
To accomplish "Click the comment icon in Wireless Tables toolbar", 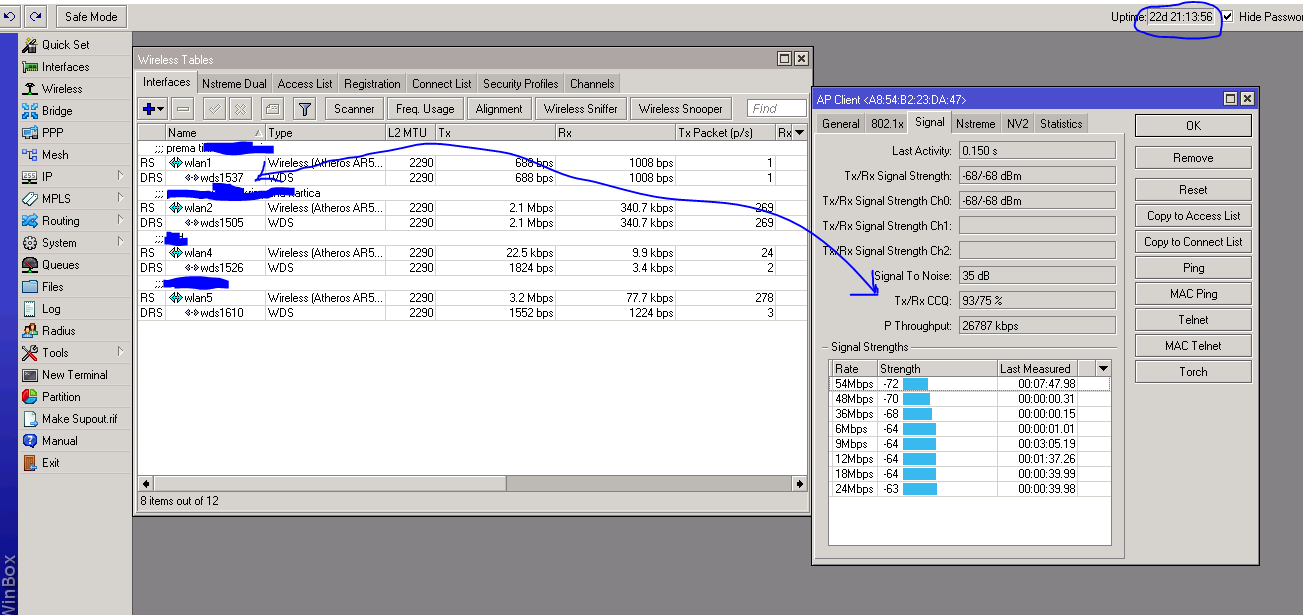I will pos(272,109).
